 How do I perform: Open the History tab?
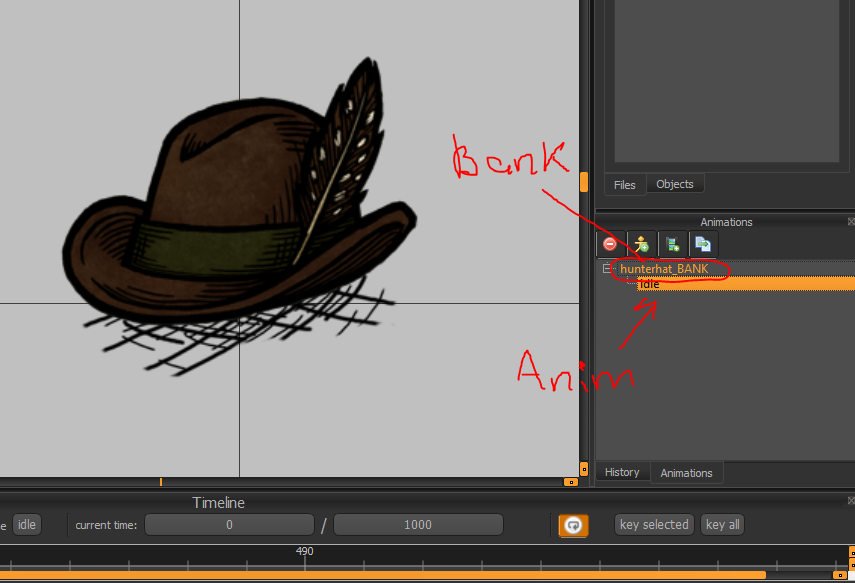click(x=622, y=472)
